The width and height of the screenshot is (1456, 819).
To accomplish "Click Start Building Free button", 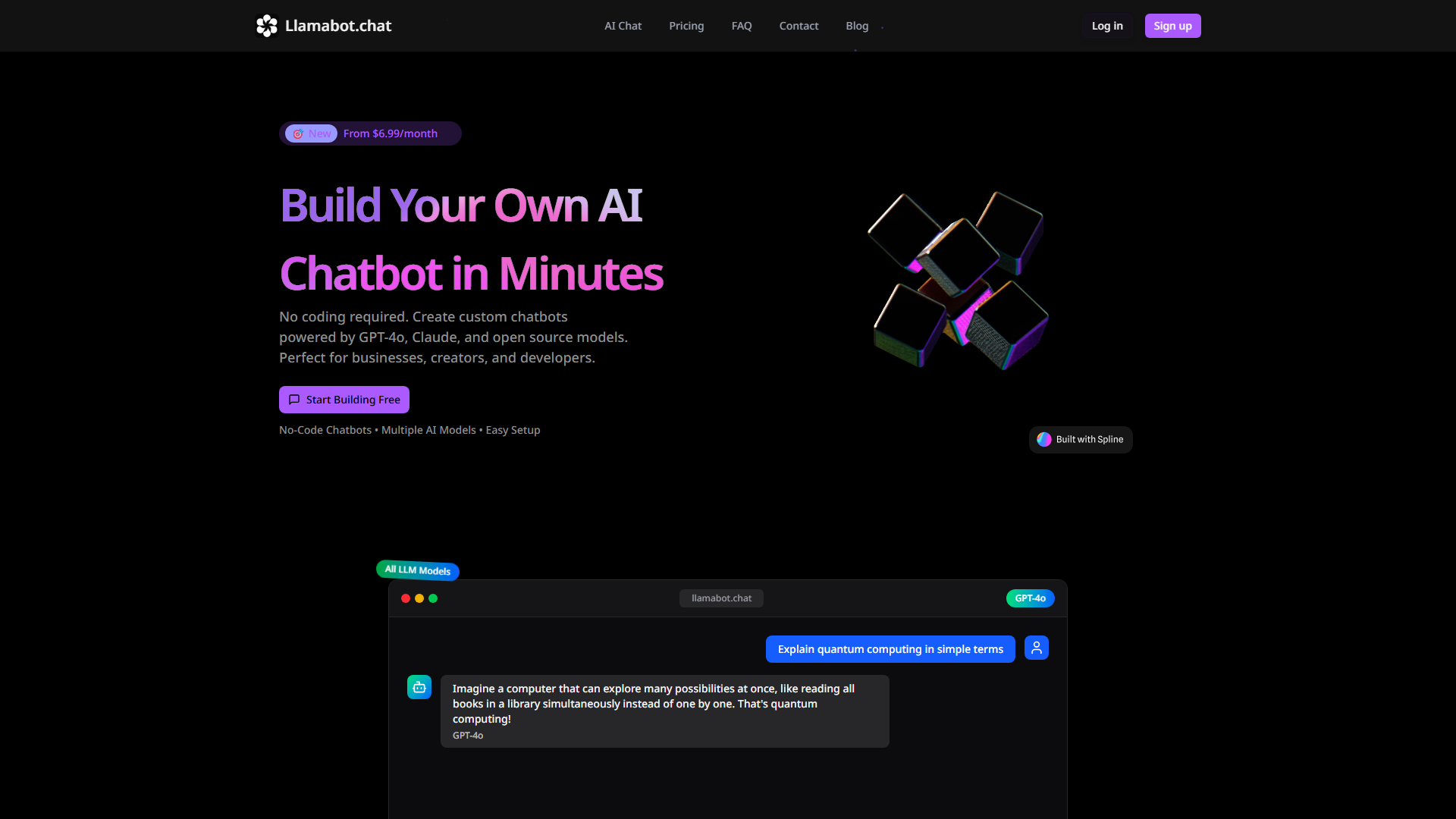I will coord(344,400).
